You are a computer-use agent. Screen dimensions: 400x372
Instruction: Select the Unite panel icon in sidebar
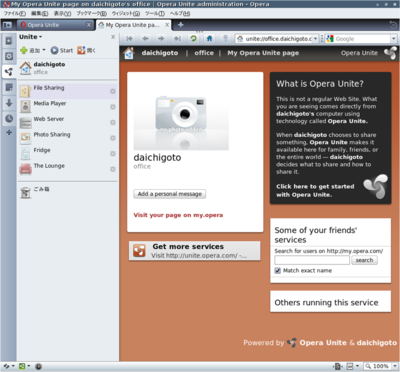tap(9, 71)
